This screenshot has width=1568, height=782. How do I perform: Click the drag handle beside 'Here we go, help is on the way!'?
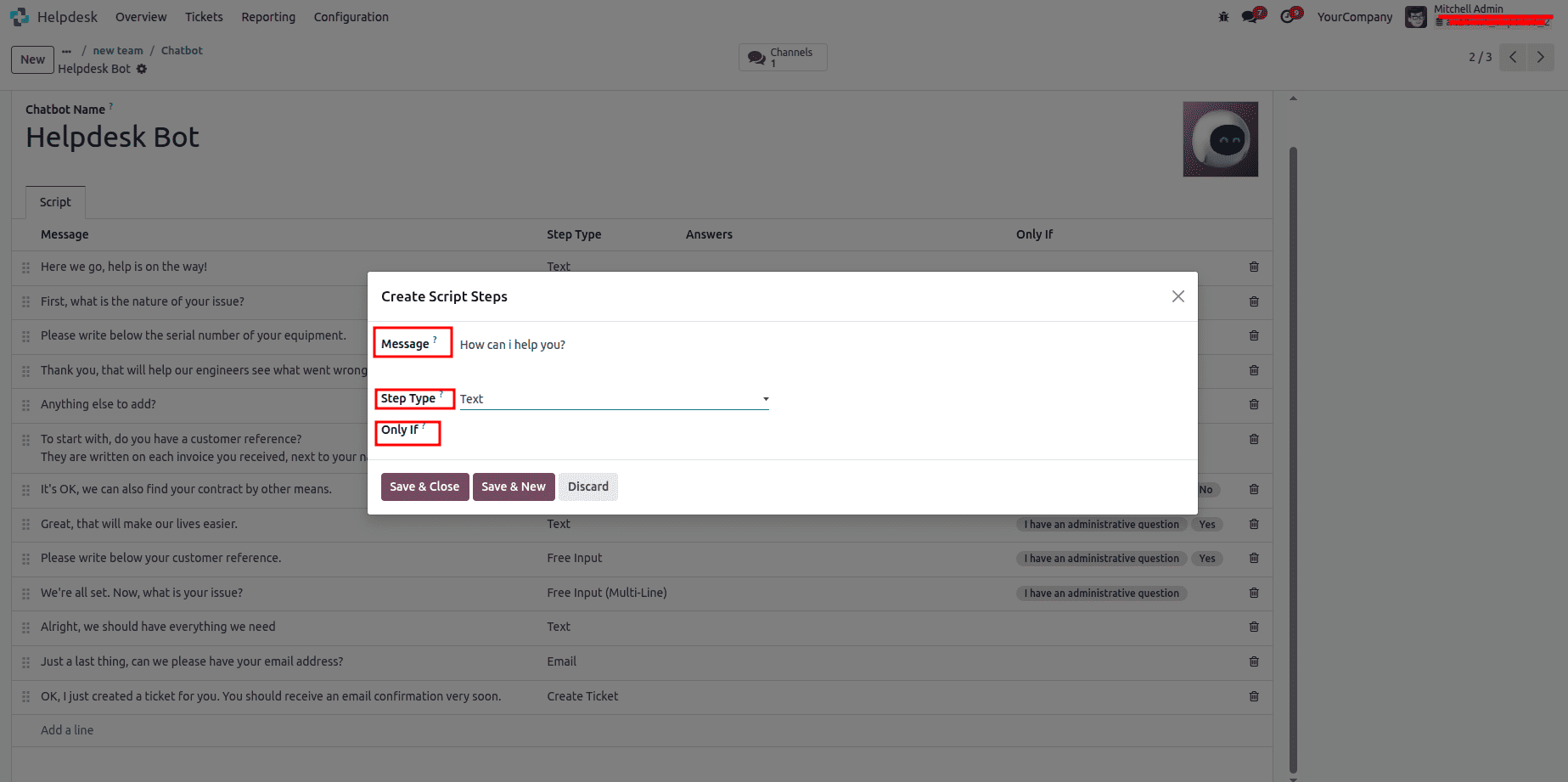click(x=25, y=267)
